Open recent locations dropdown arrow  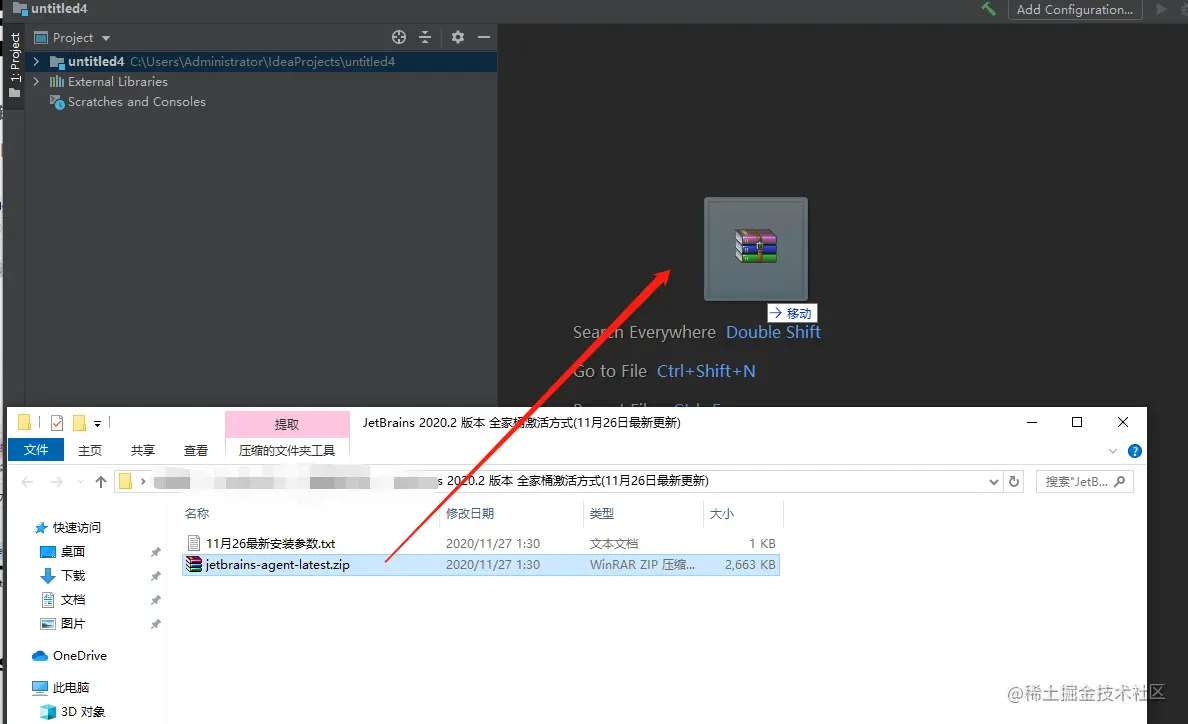pos(80,482)
